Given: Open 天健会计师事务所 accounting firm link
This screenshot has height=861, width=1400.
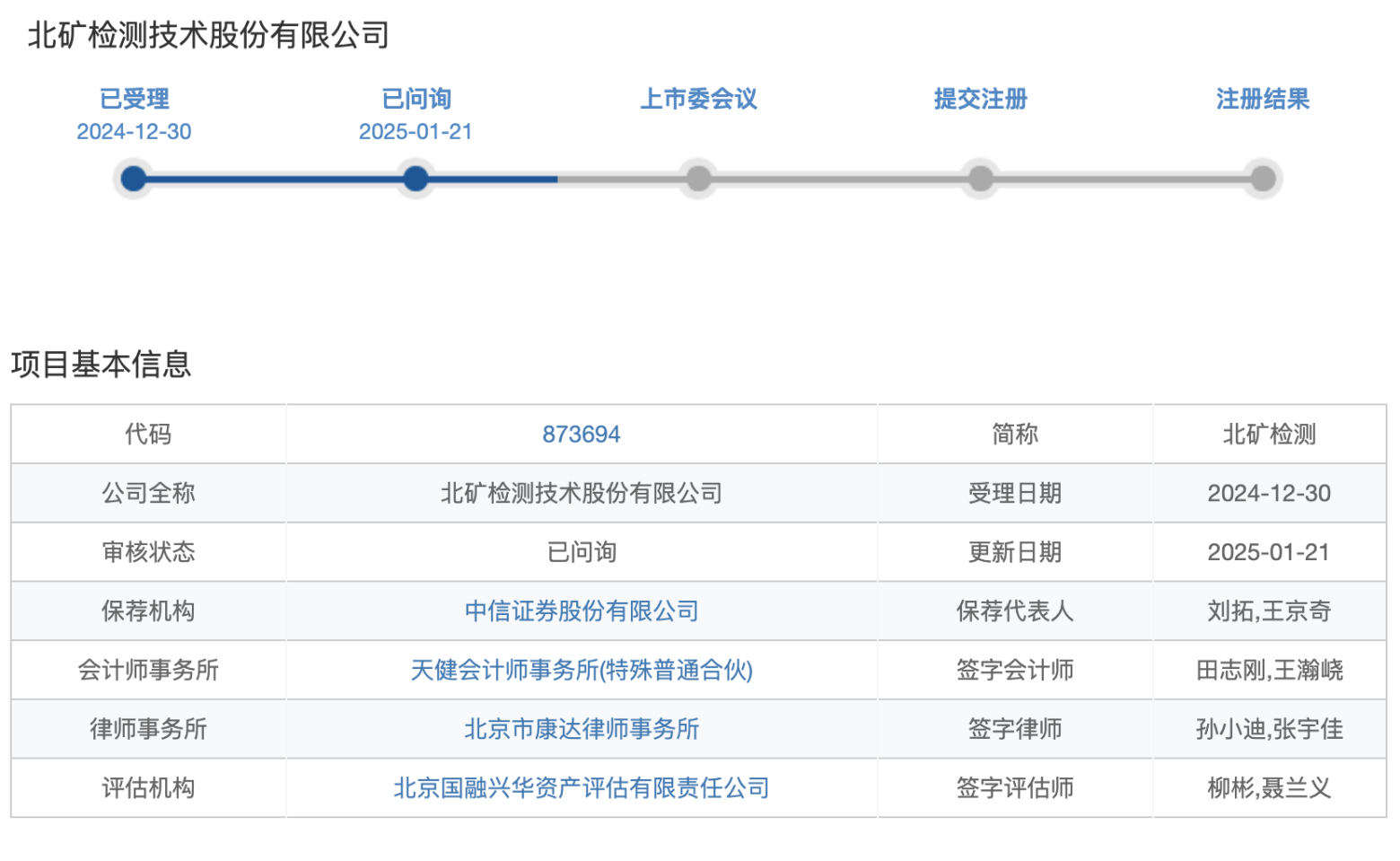Looking at the screenshot, I should pyautogui.click(x=582, y=670).
